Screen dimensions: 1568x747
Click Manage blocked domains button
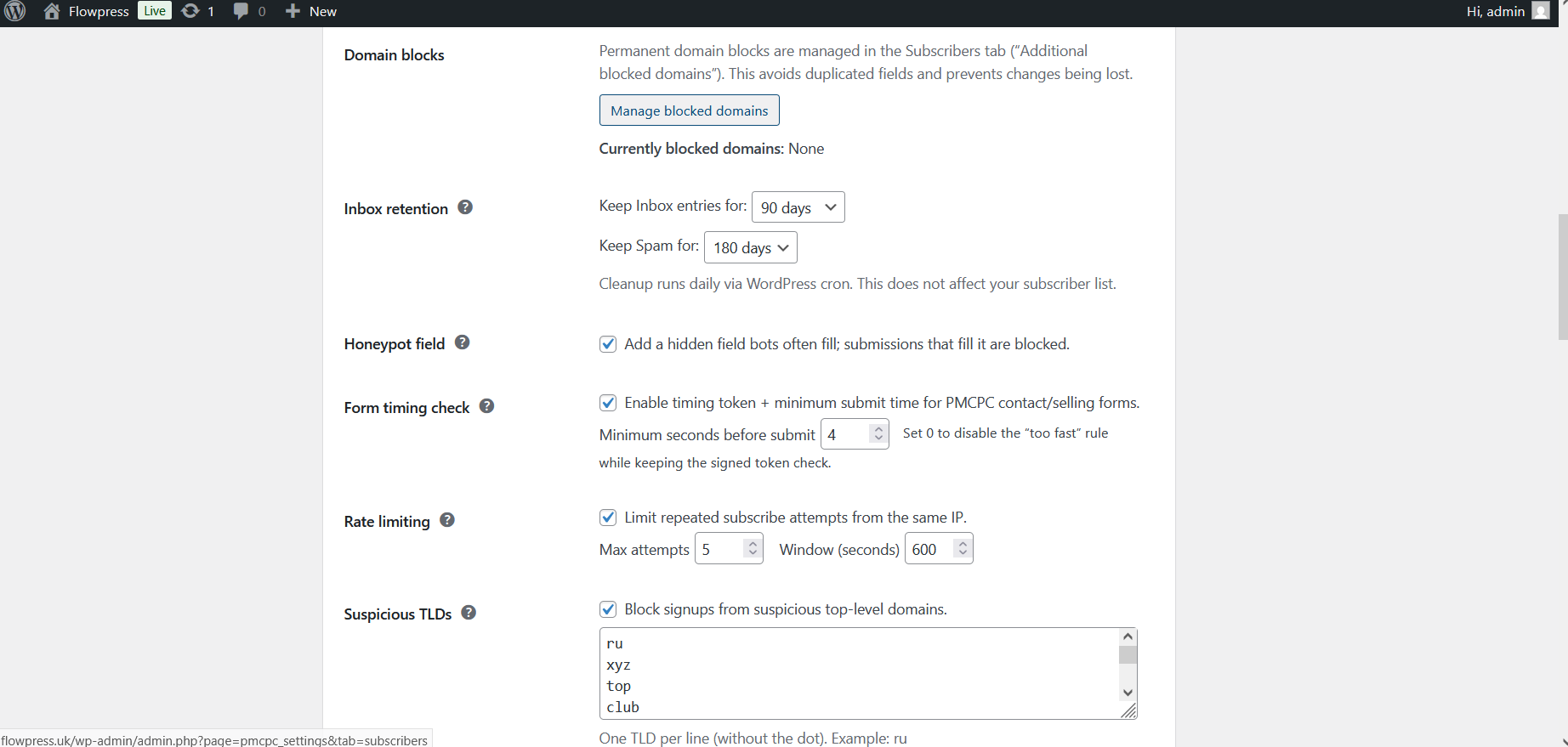click(x=690, y=110)
